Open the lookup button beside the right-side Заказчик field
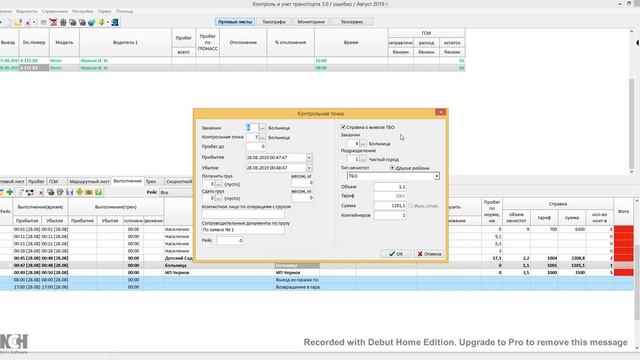Screen dimensions: 640x360 tap(363, 144)
